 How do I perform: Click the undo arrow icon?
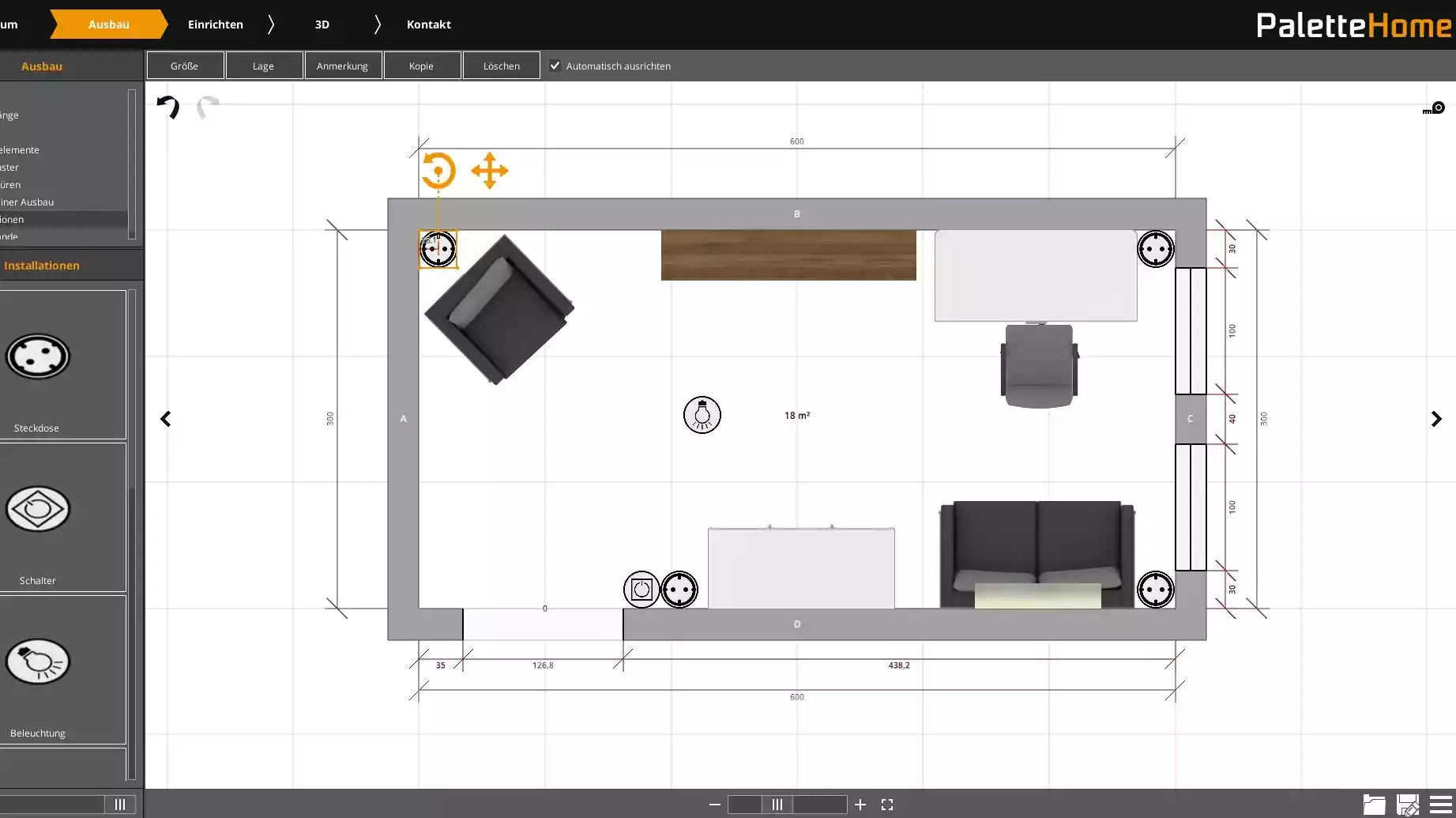[167, 107]
